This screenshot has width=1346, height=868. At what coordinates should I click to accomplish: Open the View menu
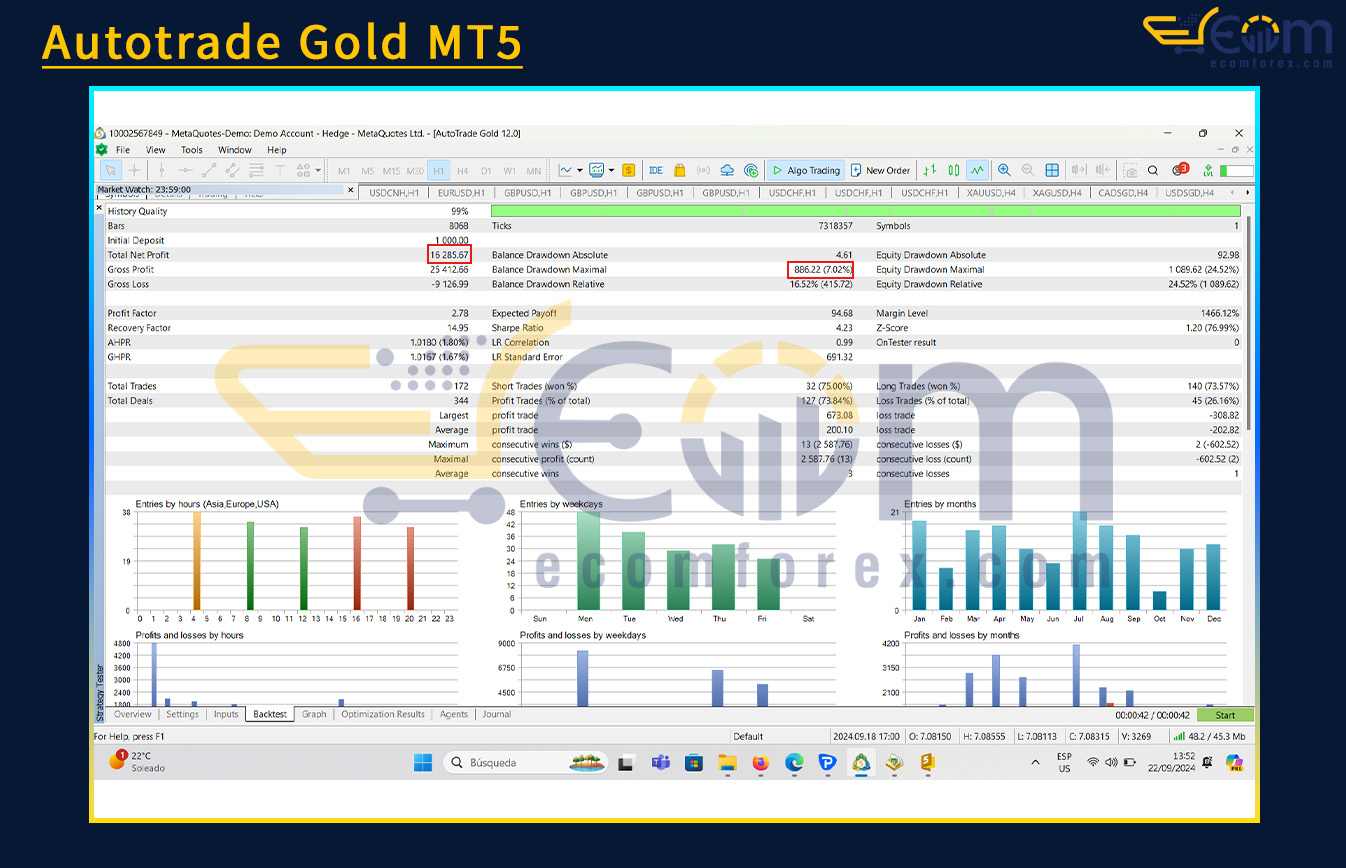(x=156, y=150)
